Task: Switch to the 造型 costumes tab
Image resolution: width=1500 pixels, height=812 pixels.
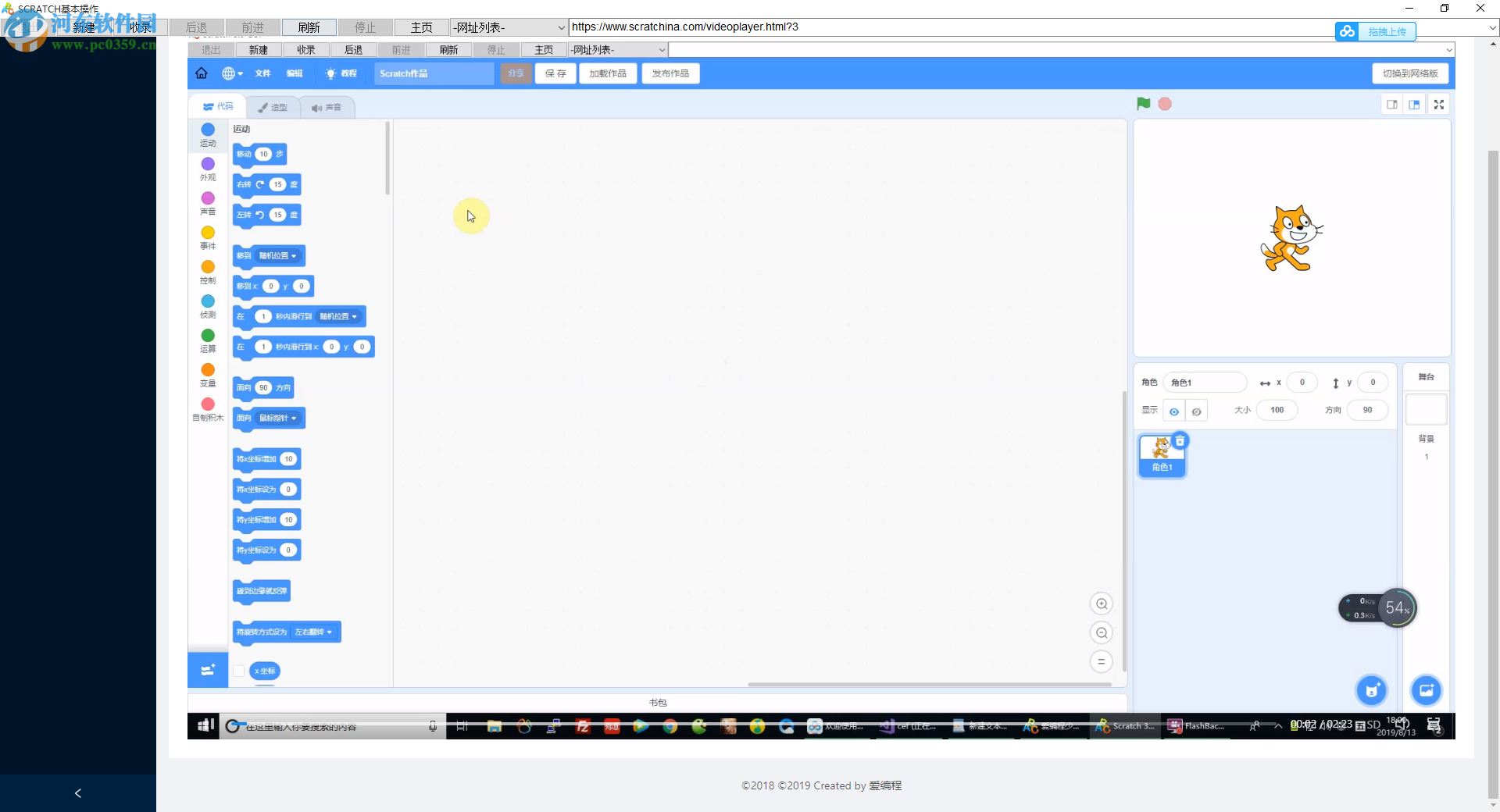Action: pos(273,108)
